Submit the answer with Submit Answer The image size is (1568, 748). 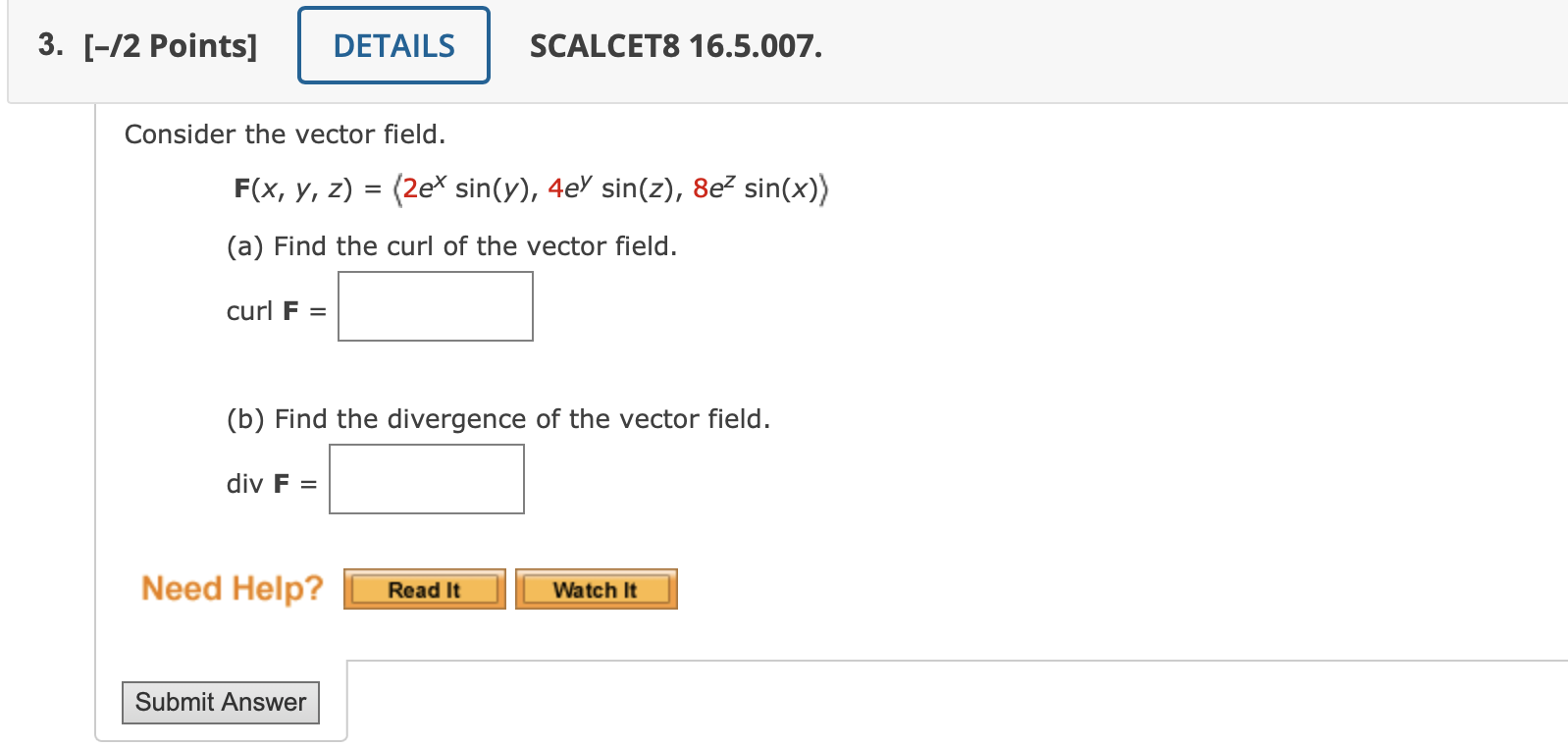pyautogui.click(x=221, y=703)
